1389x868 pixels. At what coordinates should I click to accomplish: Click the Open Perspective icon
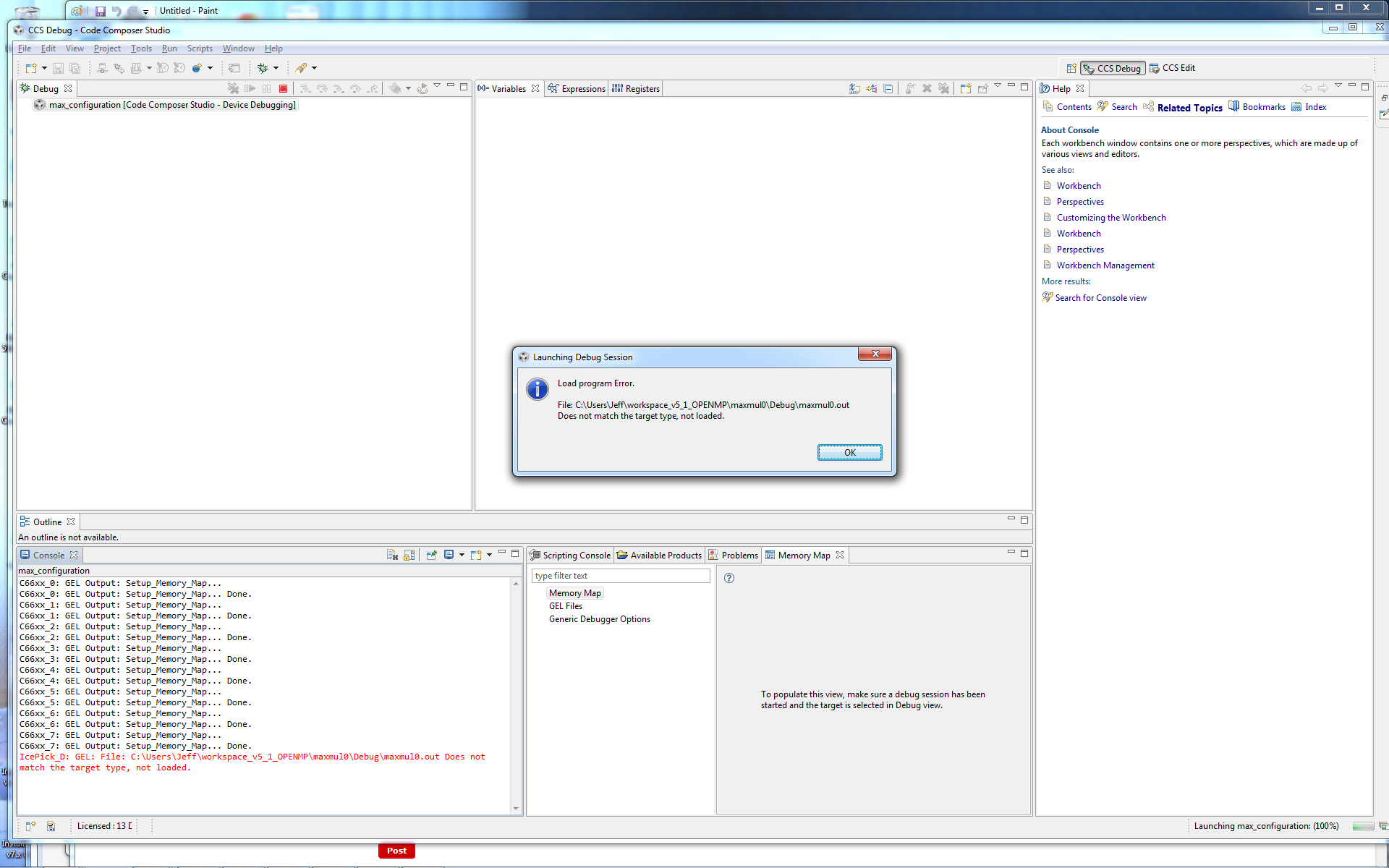tap(1071, 68)
